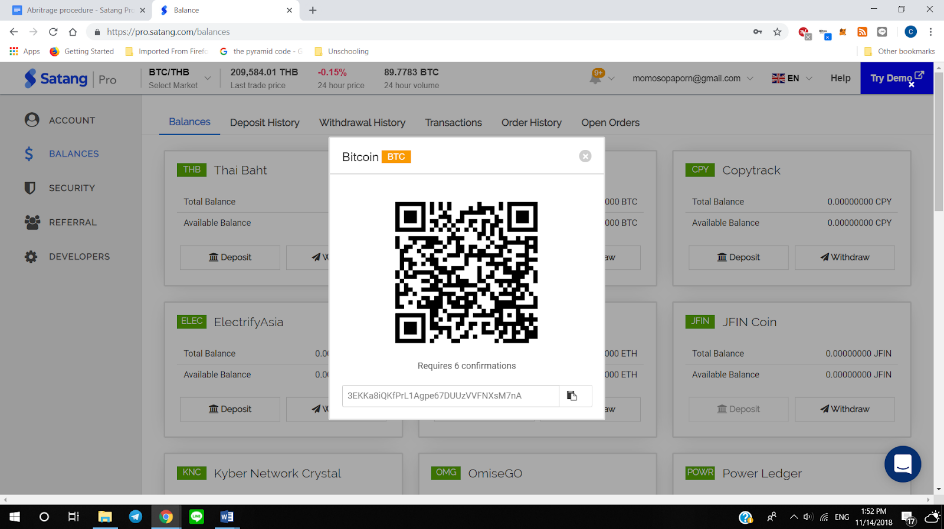Open the RSS extension icon
Viewport: 944px width, 529px height.
tap(862, 32)
